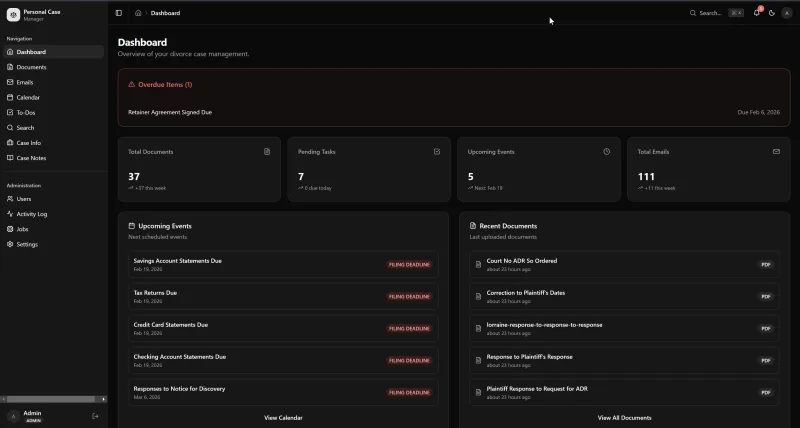Open Tax Returns Due event
800x428 pixels.
tap(283, 296)
